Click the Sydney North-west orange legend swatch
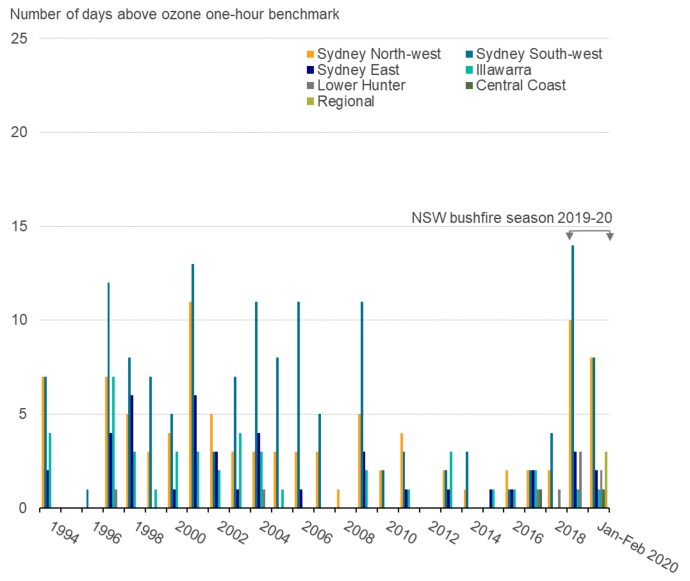Viewport: 690px width, 581px height. [x=310, y=54]
